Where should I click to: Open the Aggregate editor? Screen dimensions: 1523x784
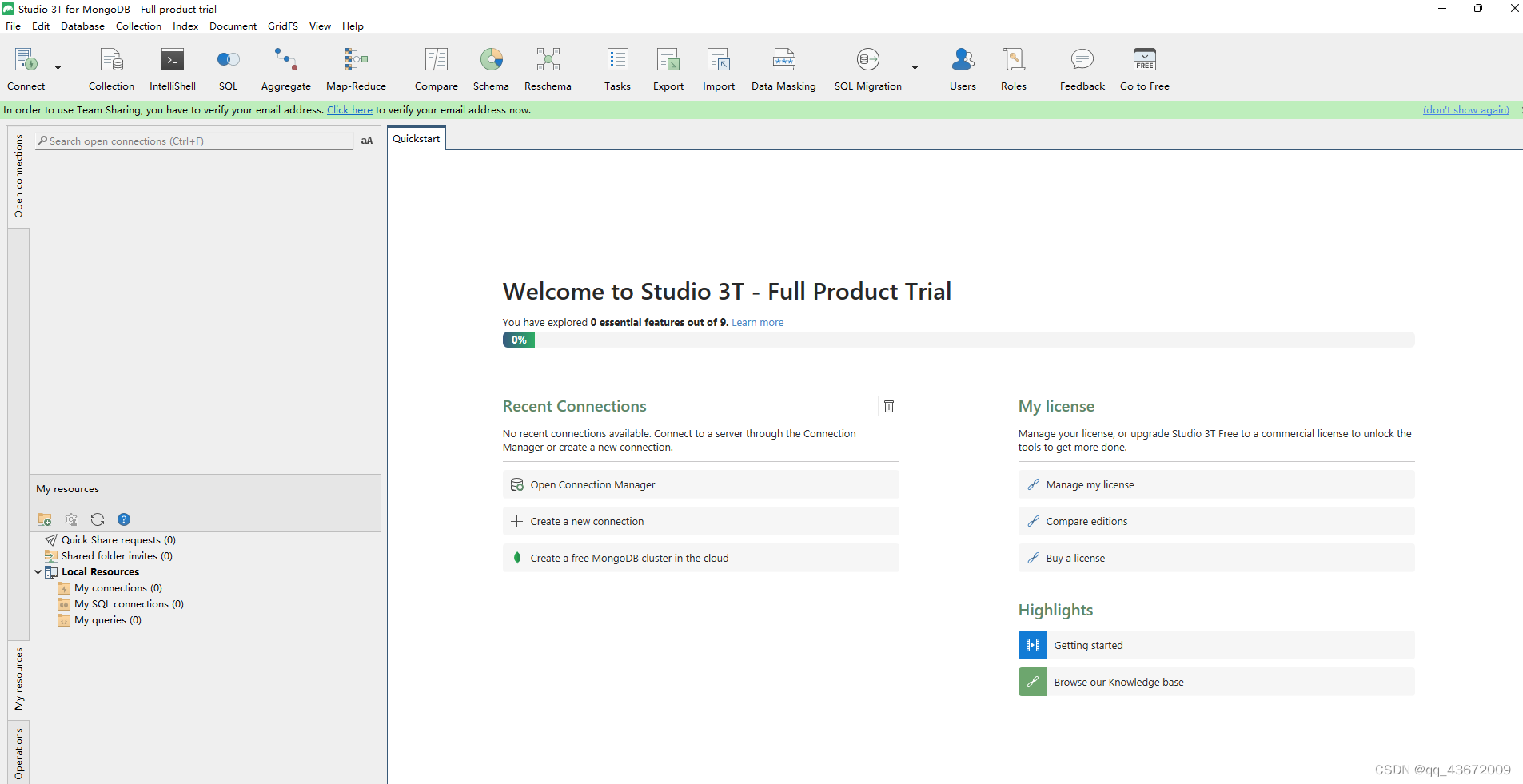tap(285, 68)
